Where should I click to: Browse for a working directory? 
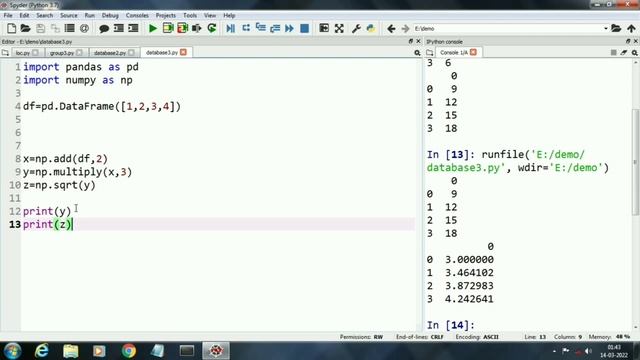pyautogui.click(x=616, y=29)
